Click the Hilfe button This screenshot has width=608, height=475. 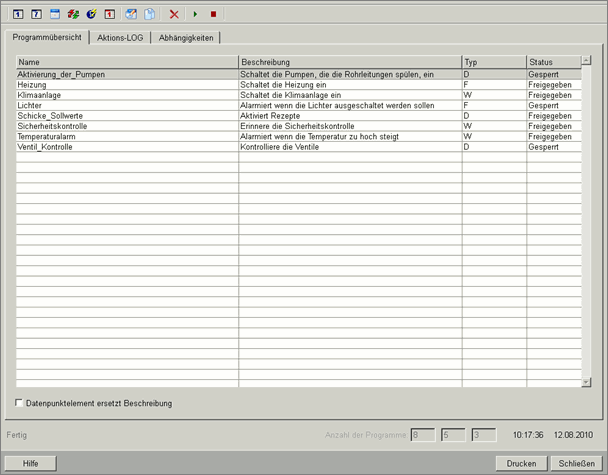[31, 463]
